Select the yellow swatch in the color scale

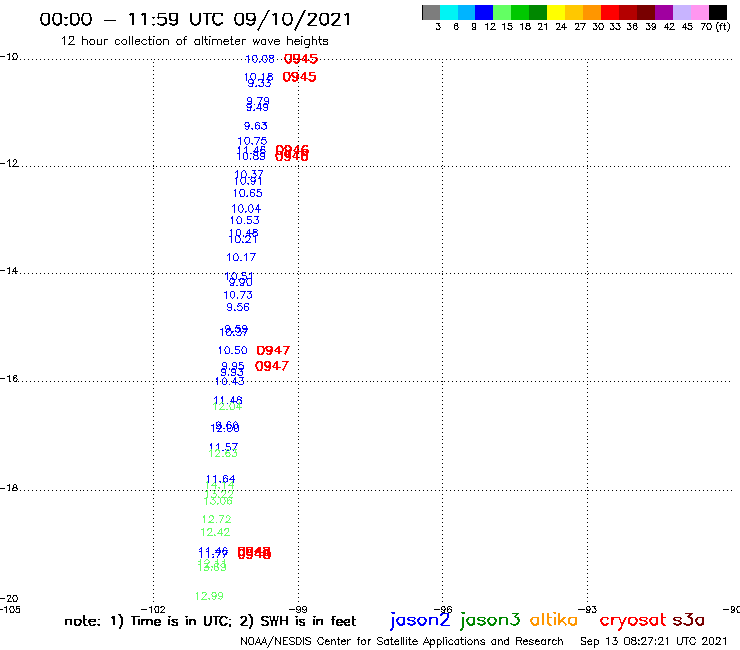pos(556,12)
